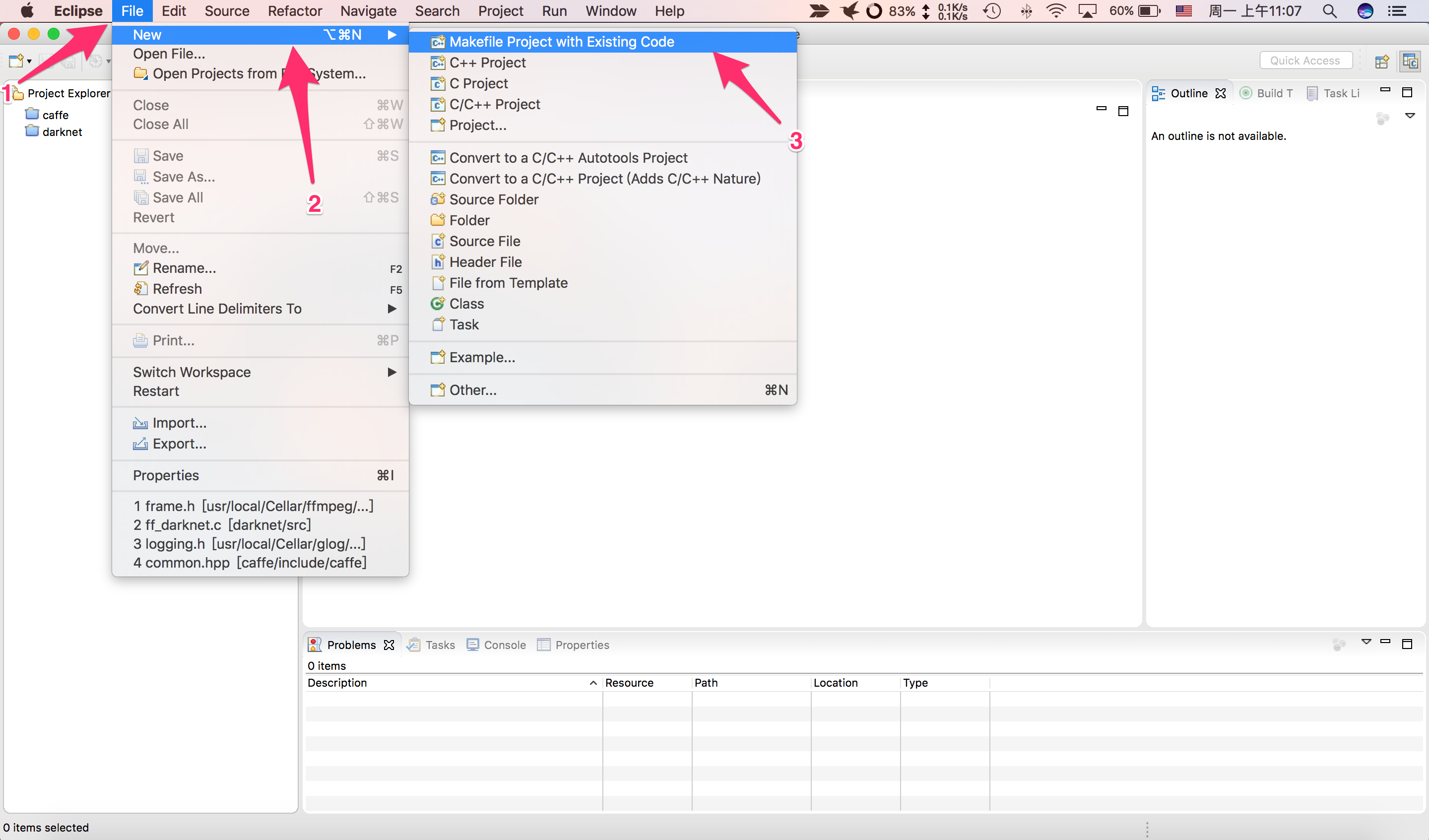The width and height of the screenshot is (1429, 840).
Task: Reopen recent file logging.h
Action: coord(260,544)
